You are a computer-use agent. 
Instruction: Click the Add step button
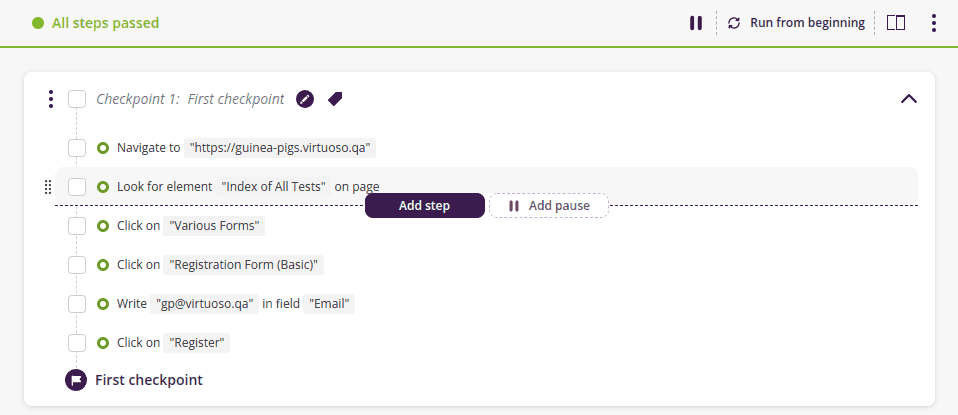point(424,206)
